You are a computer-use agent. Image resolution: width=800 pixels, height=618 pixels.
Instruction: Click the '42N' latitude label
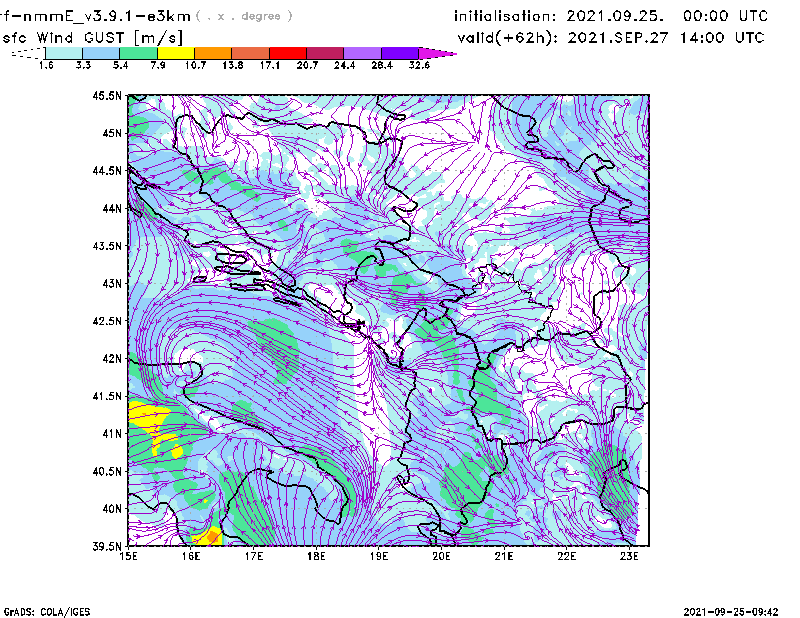(x=112, y=359)
